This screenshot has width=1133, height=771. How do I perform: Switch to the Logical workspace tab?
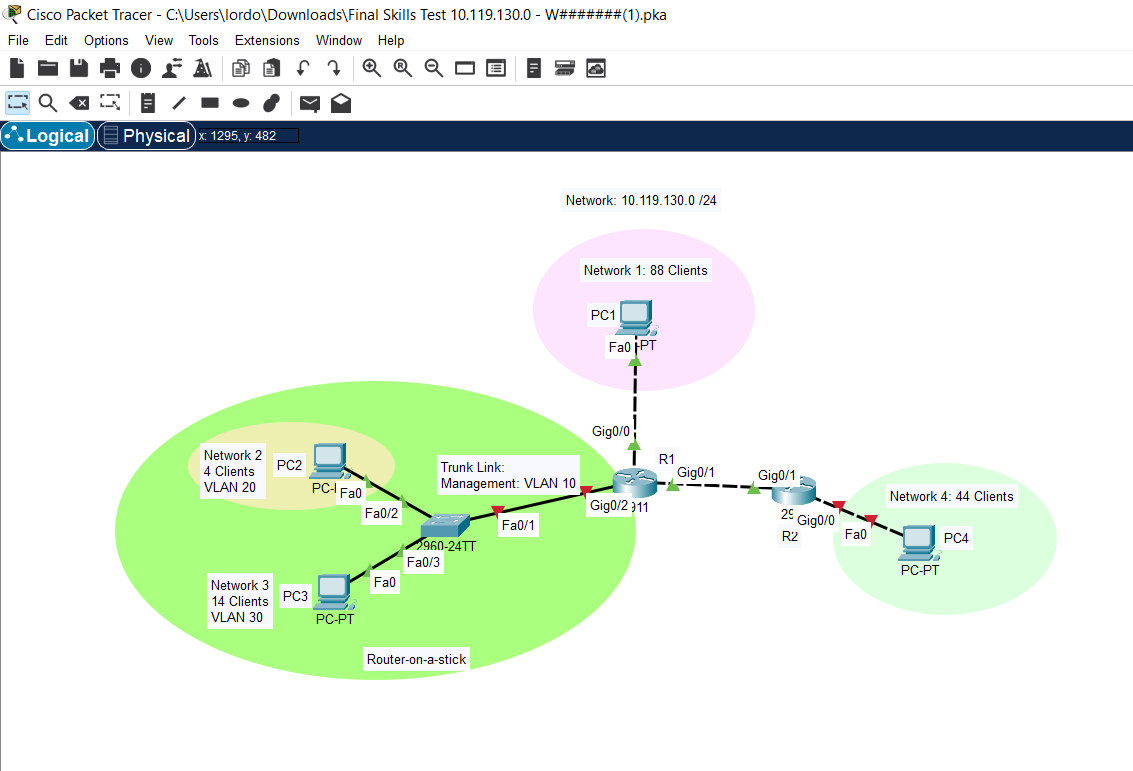47,135
